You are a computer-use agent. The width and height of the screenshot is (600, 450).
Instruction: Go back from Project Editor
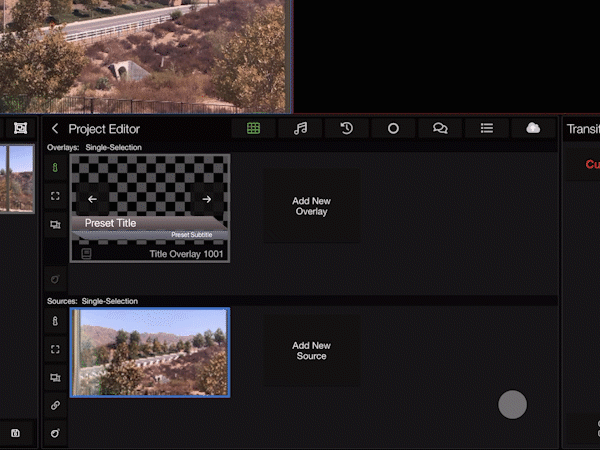pos(55,129)
